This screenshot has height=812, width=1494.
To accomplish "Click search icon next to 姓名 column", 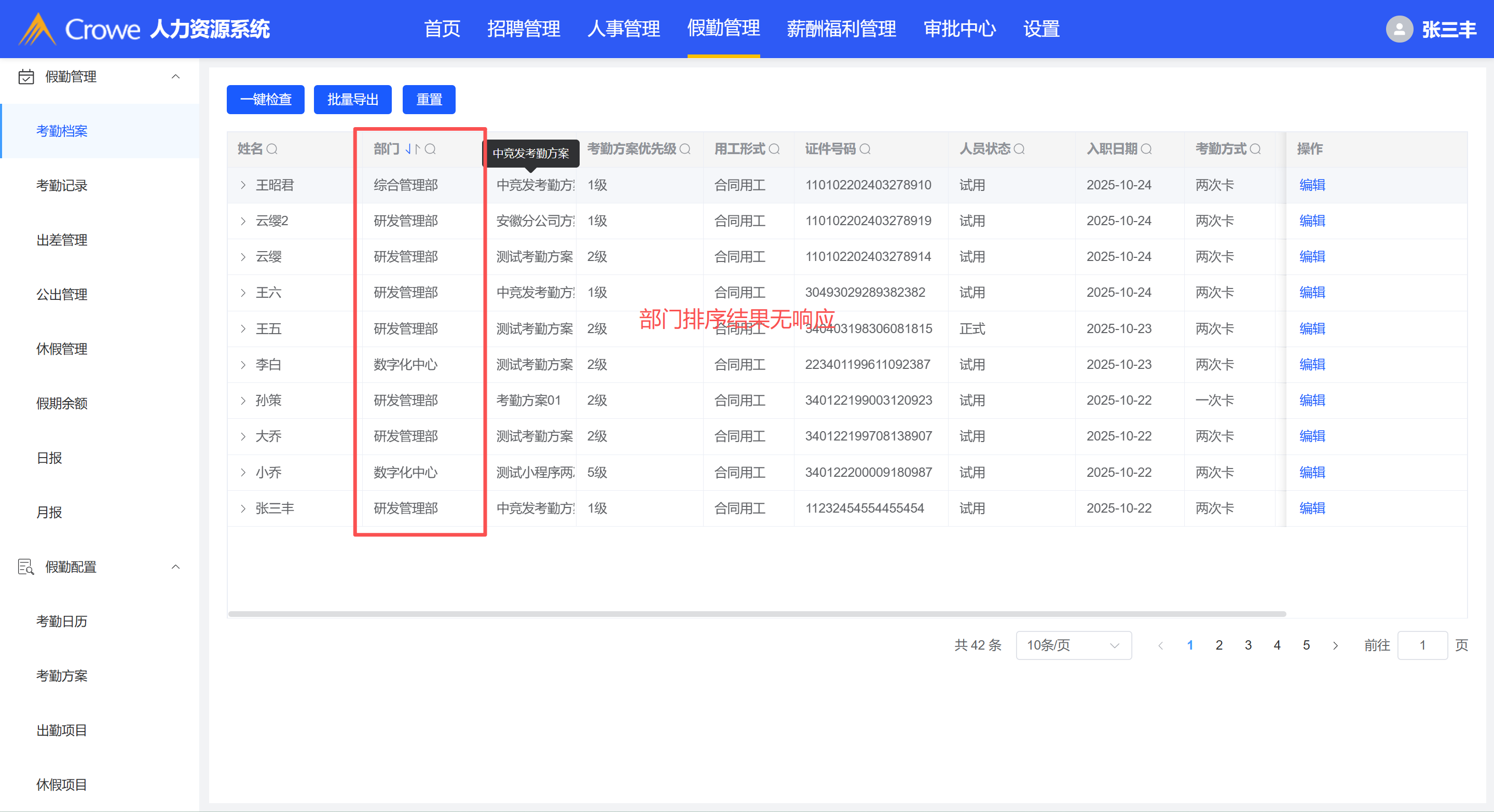I will (x=271, y=149).
